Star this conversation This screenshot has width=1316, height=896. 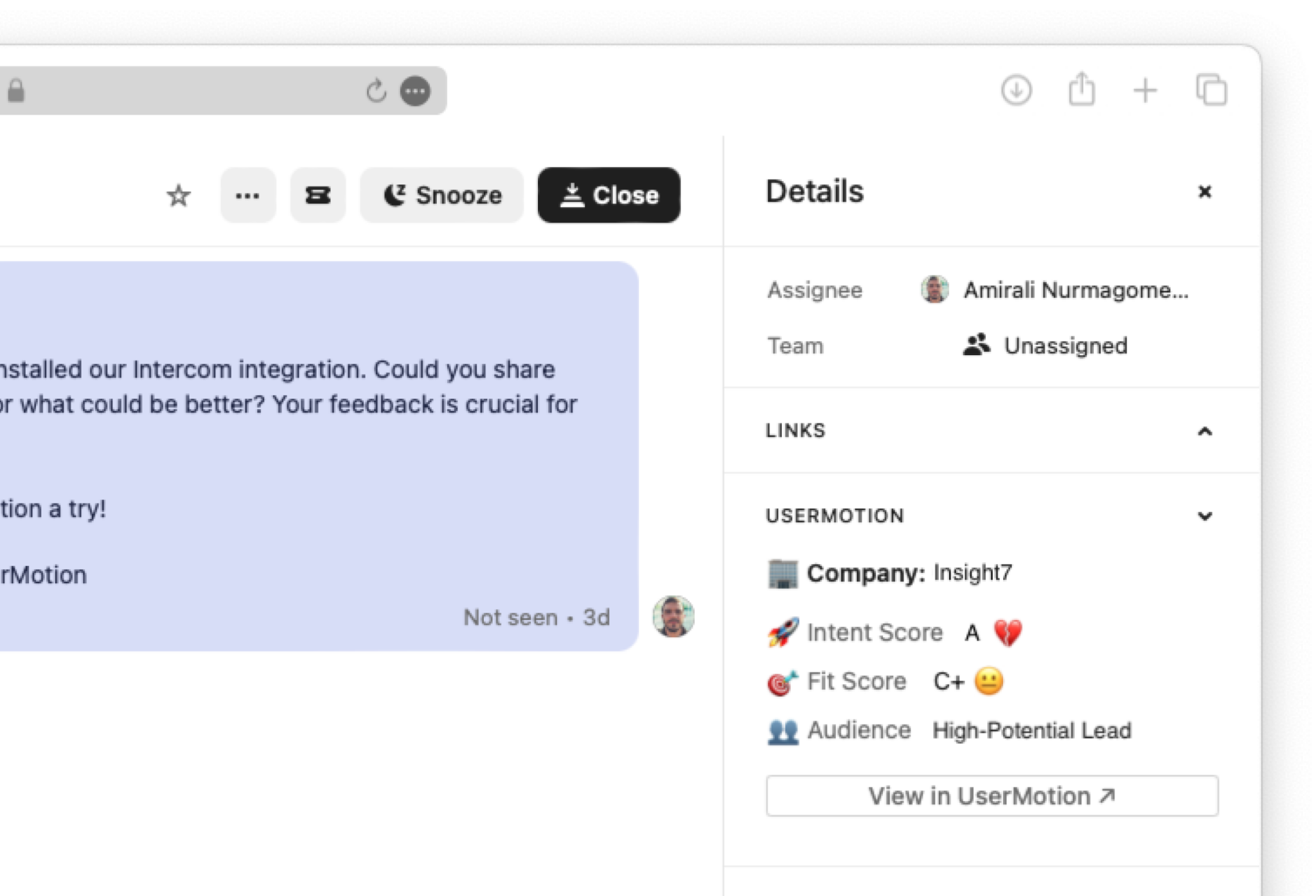[x=178, y=195]
